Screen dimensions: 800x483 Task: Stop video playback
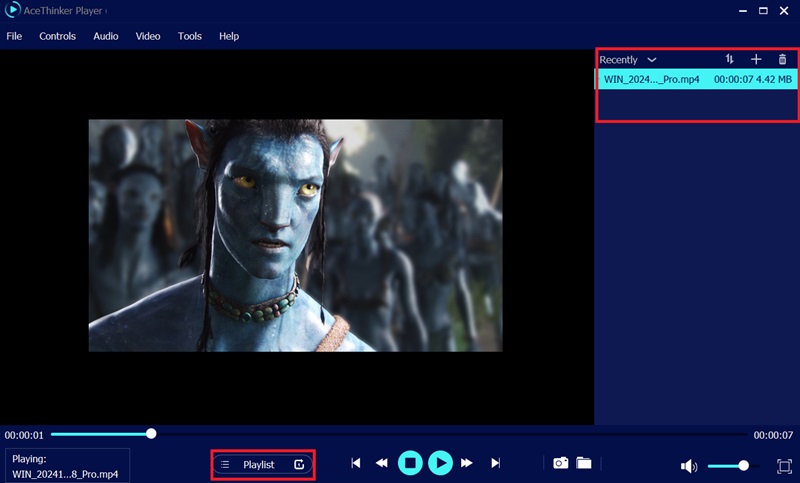(410, 463)
